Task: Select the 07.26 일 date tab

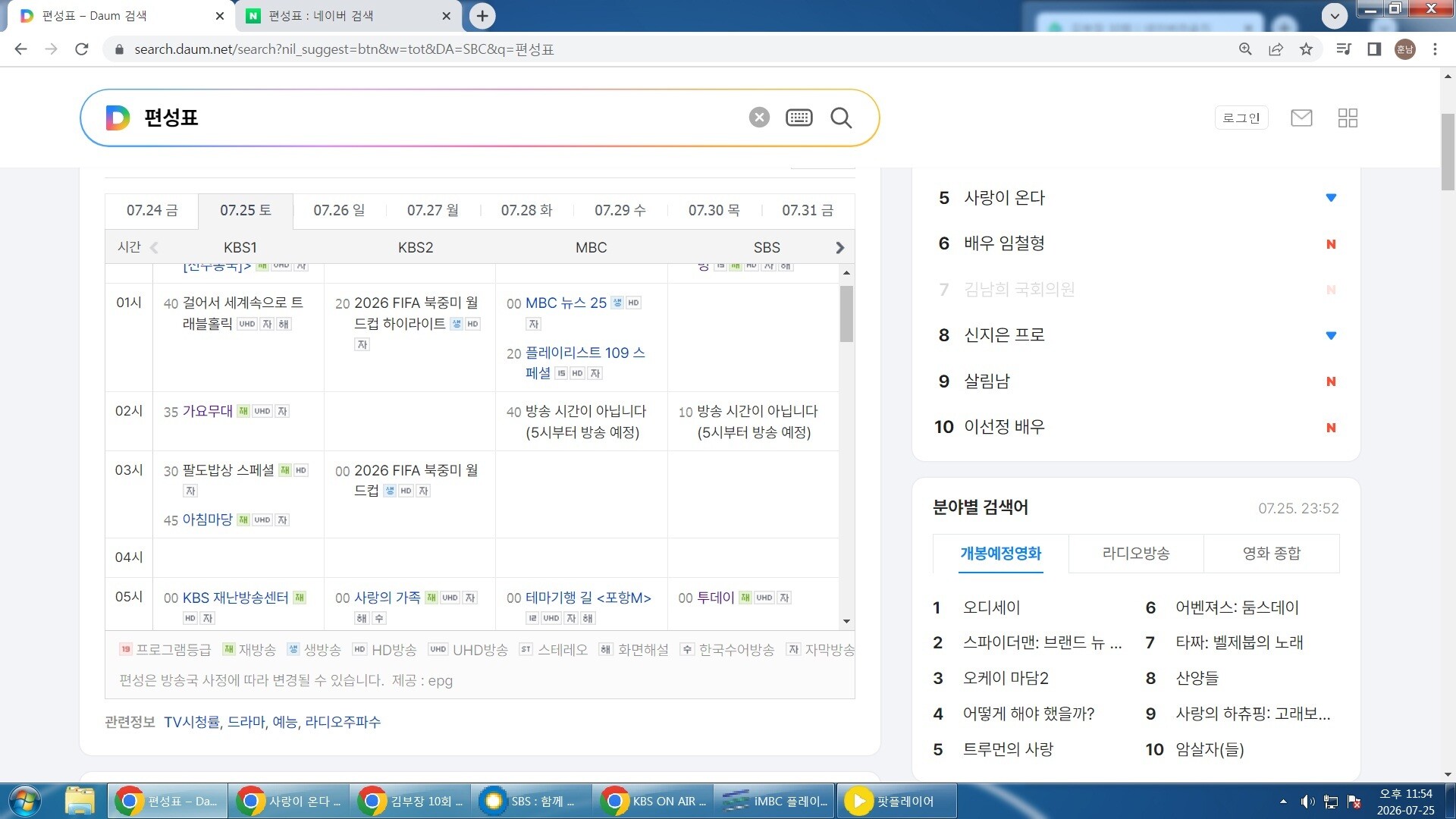Action: tap(339, 210)
